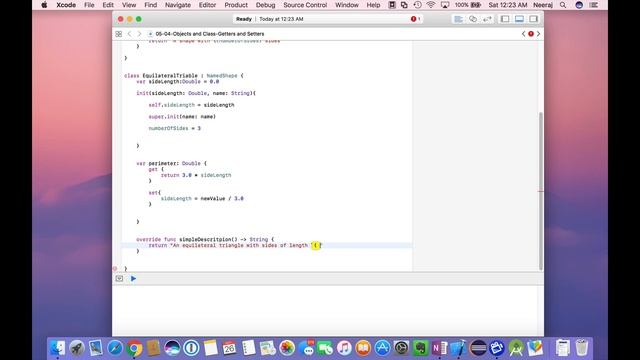Open the Apple menu
This screenshot has width=640, height=360.
44,5
